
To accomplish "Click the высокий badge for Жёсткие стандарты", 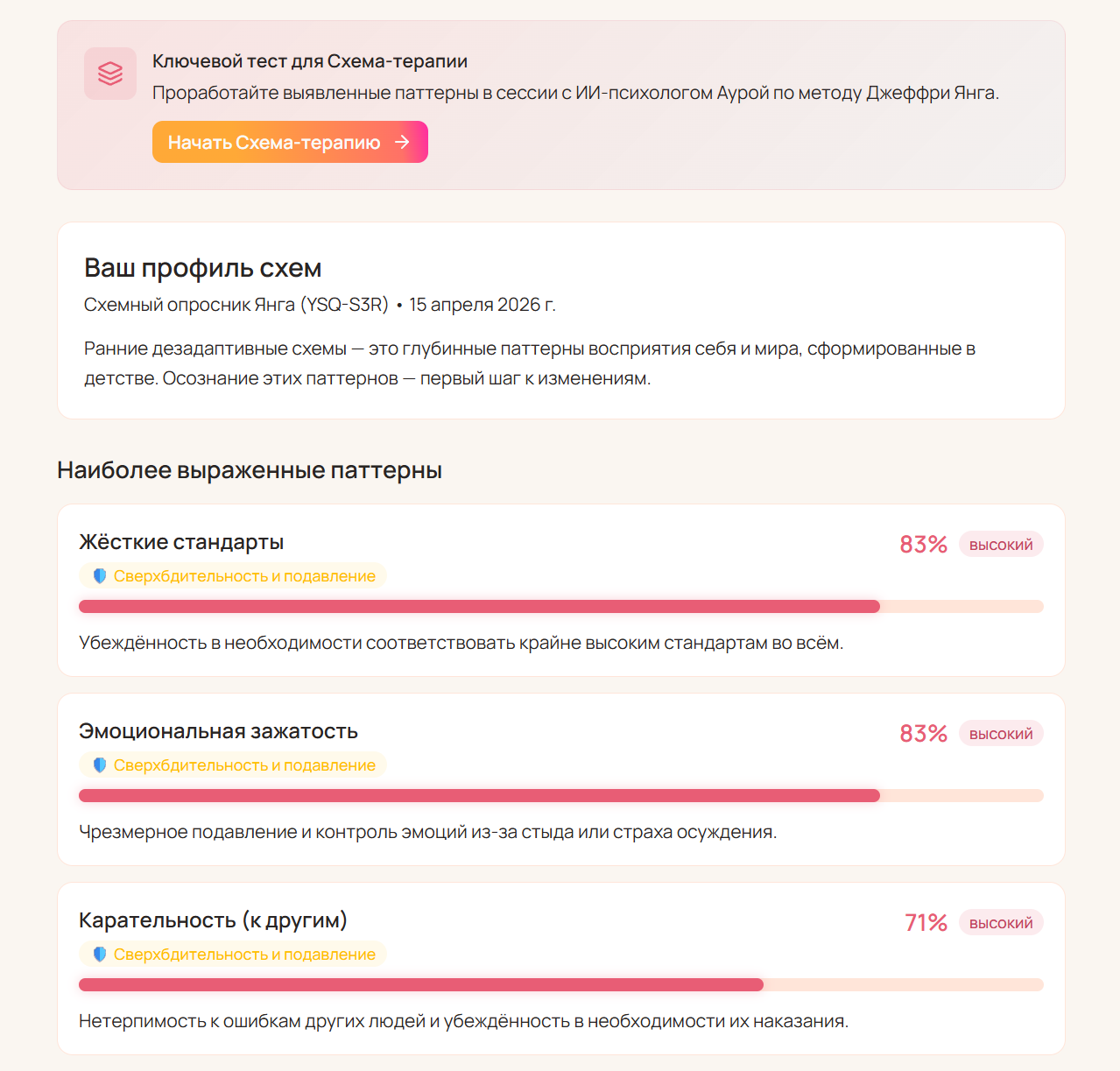I will (1001, 545).
